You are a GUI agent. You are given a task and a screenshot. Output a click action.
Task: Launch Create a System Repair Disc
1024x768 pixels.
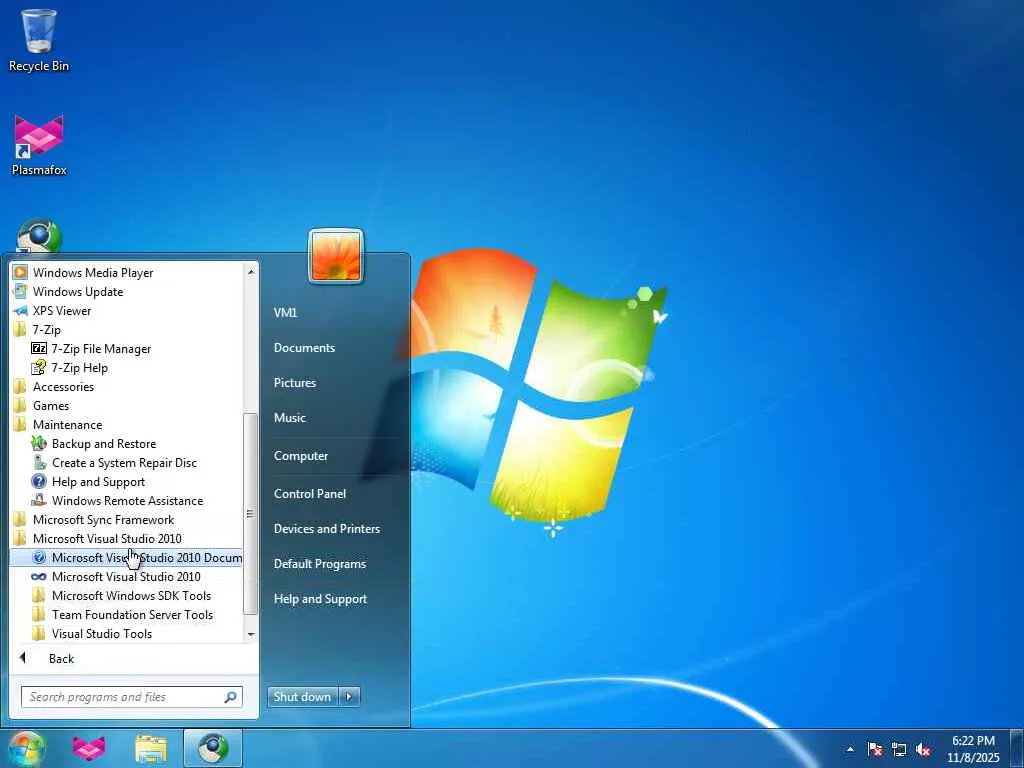click(124, 462)
